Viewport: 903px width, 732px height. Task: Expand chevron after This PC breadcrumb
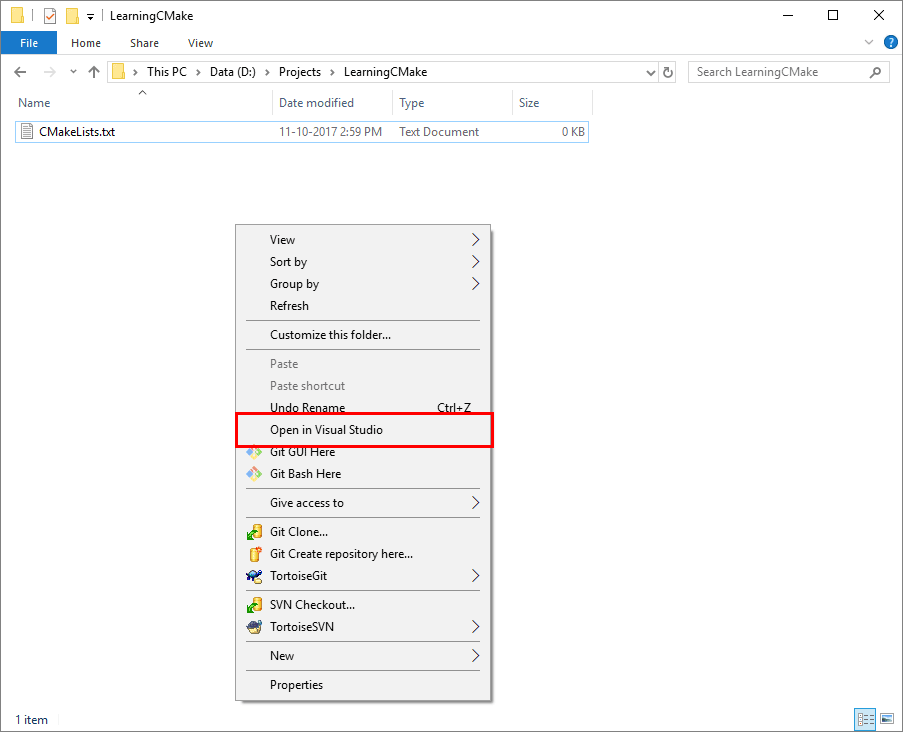coord(198,73)
